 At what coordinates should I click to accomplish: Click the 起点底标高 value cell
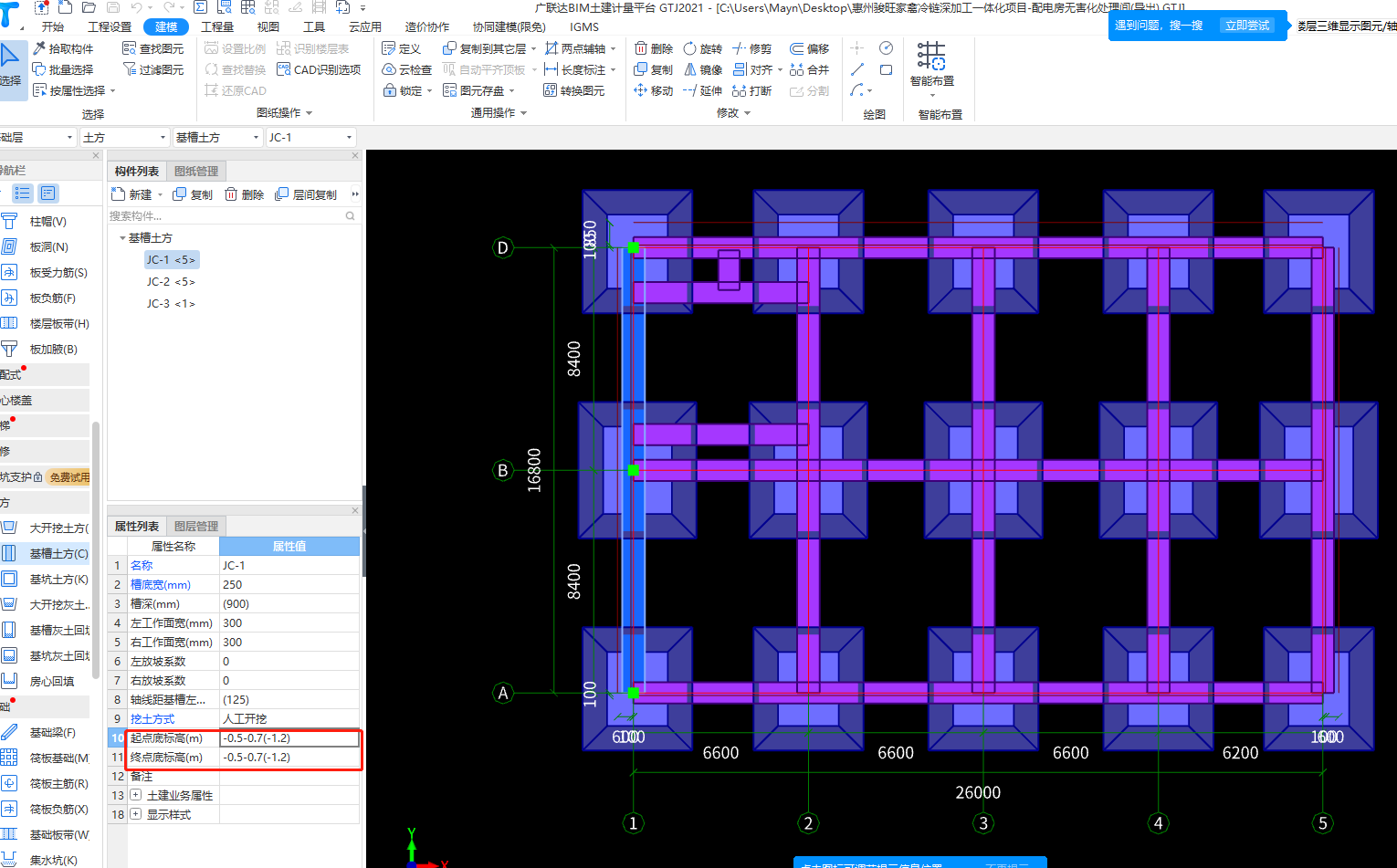point(289,737)
